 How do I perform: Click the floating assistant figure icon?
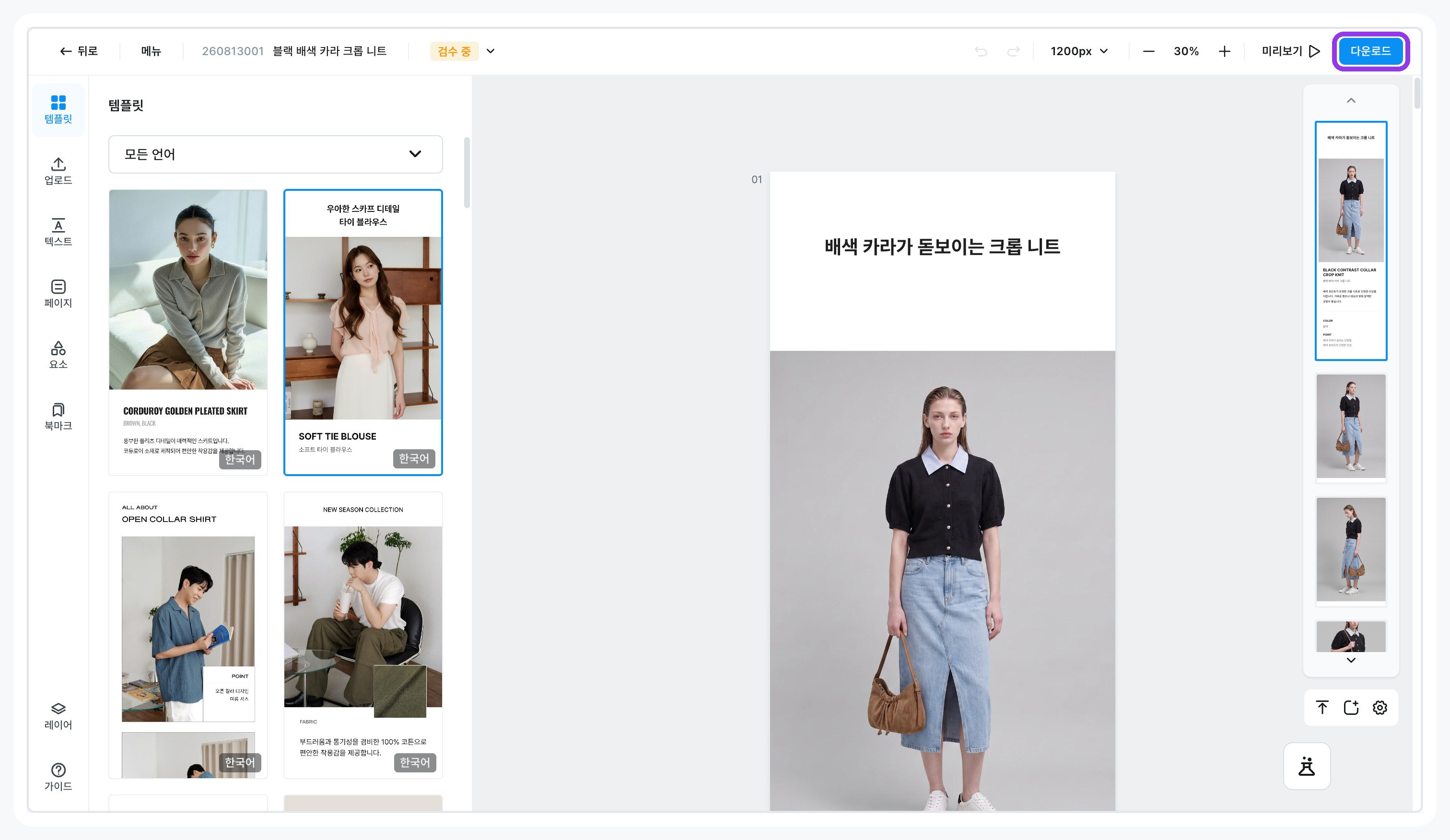tap(1307, 766)
